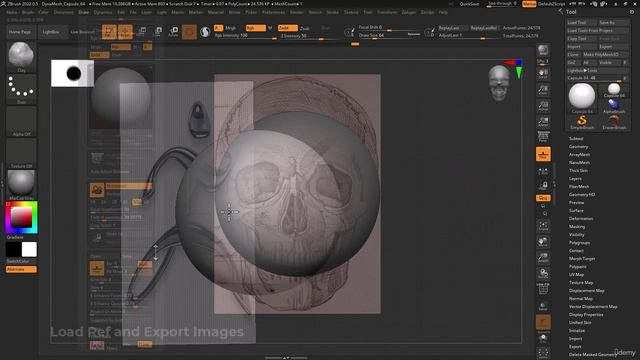Expand the ArrayMesh sub-palette
This screenshot has width=640, height=360.
point(579,155)
